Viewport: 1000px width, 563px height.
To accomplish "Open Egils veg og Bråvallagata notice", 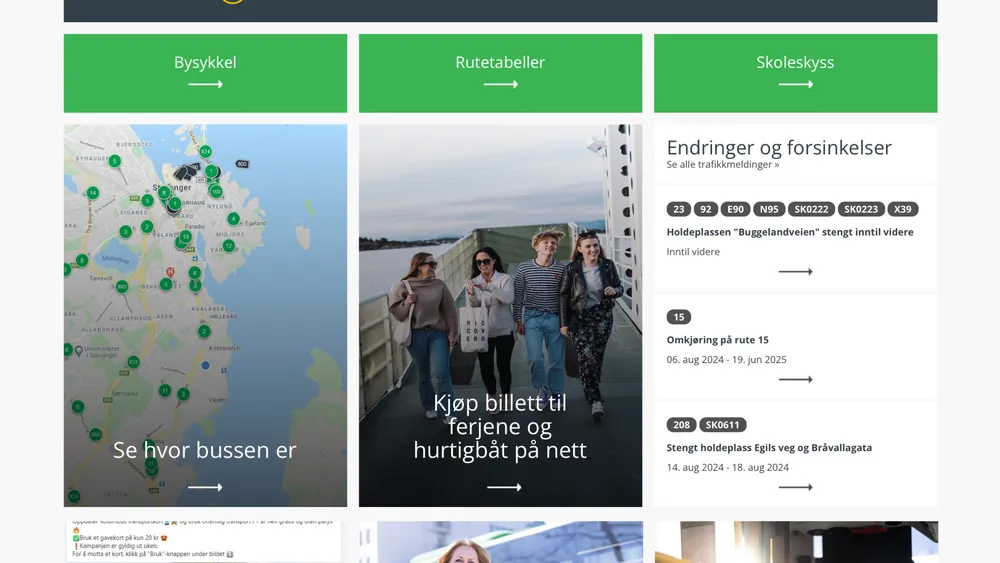I will 769,448.
